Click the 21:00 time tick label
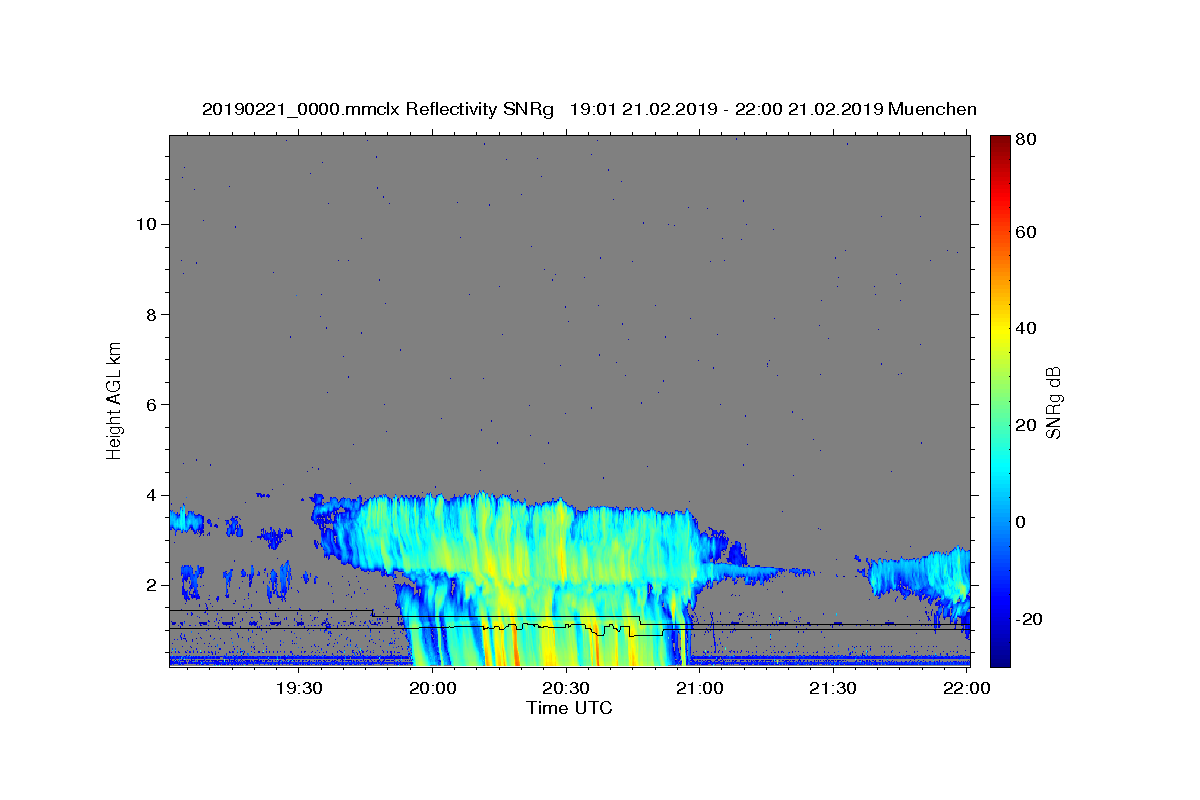1200x800 pixels. click(x=699, y=688)
